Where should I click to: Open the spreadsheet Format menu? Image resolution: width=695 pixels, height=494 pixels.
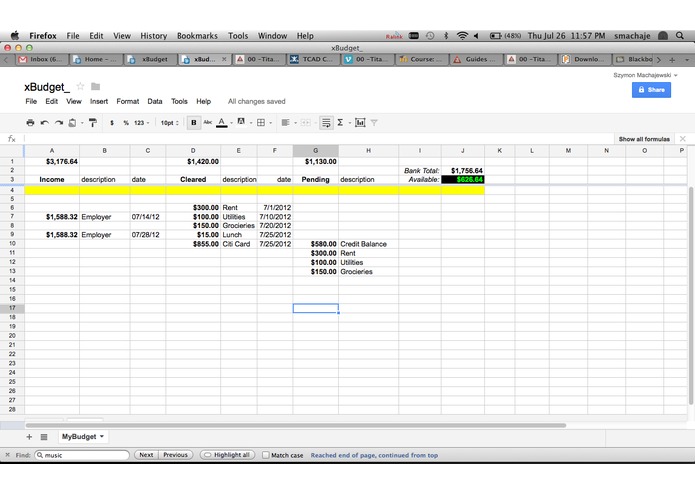pos(128,101)
